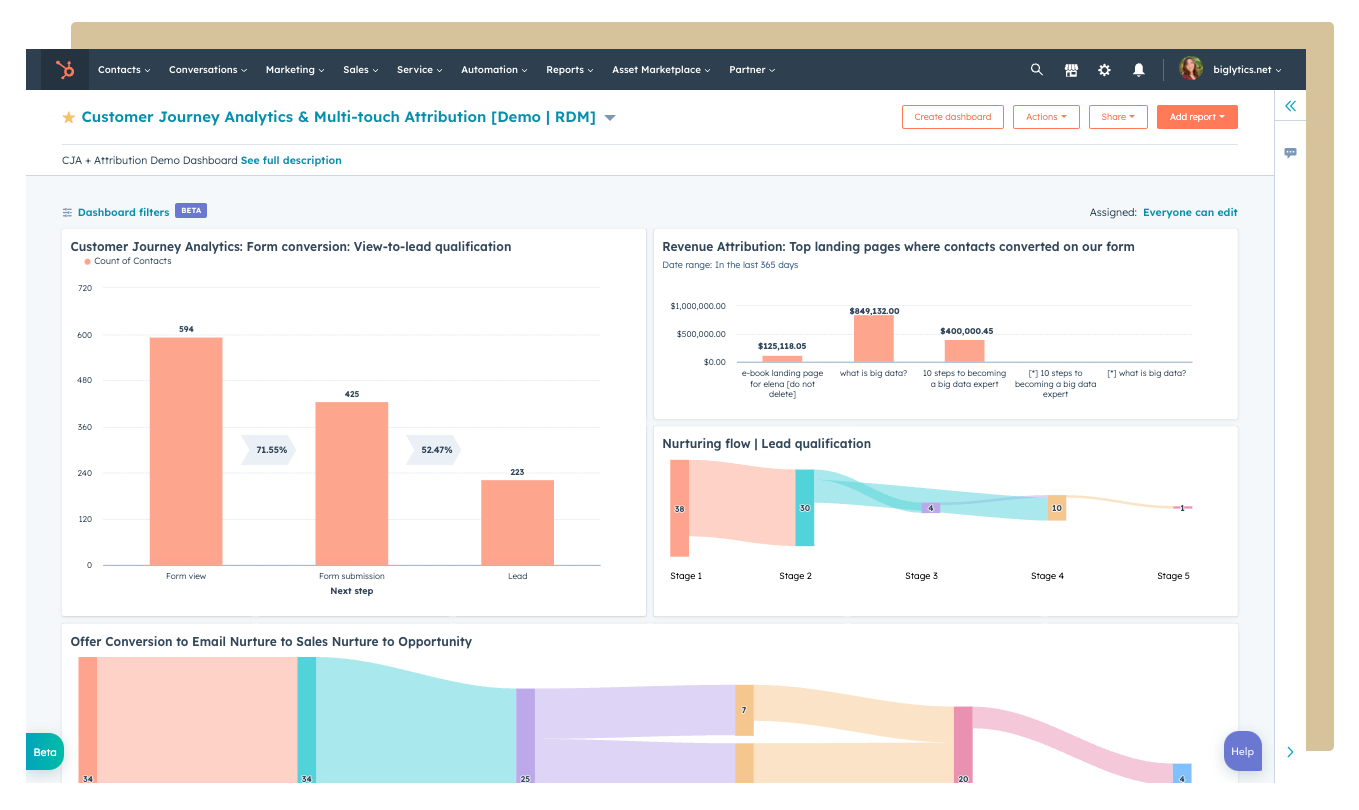Open the Add report dropdown button

coord(1197,117)
